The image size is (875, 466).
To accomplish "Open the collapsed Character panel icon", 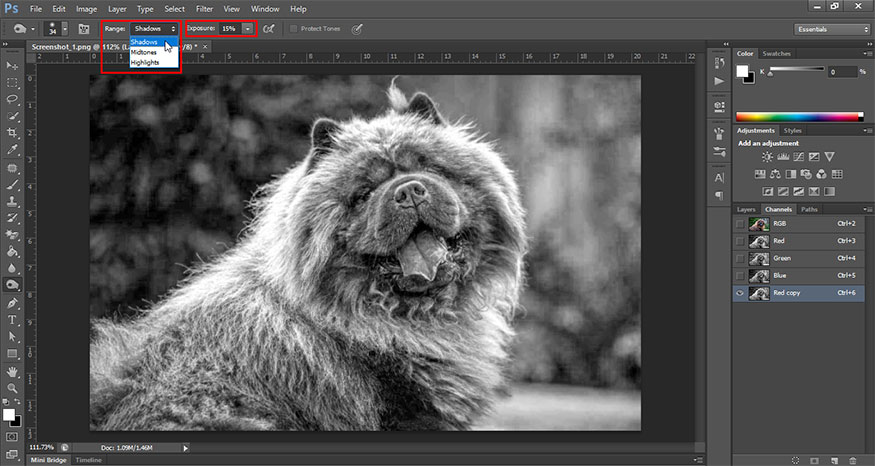I will click(x=719, y=178).
